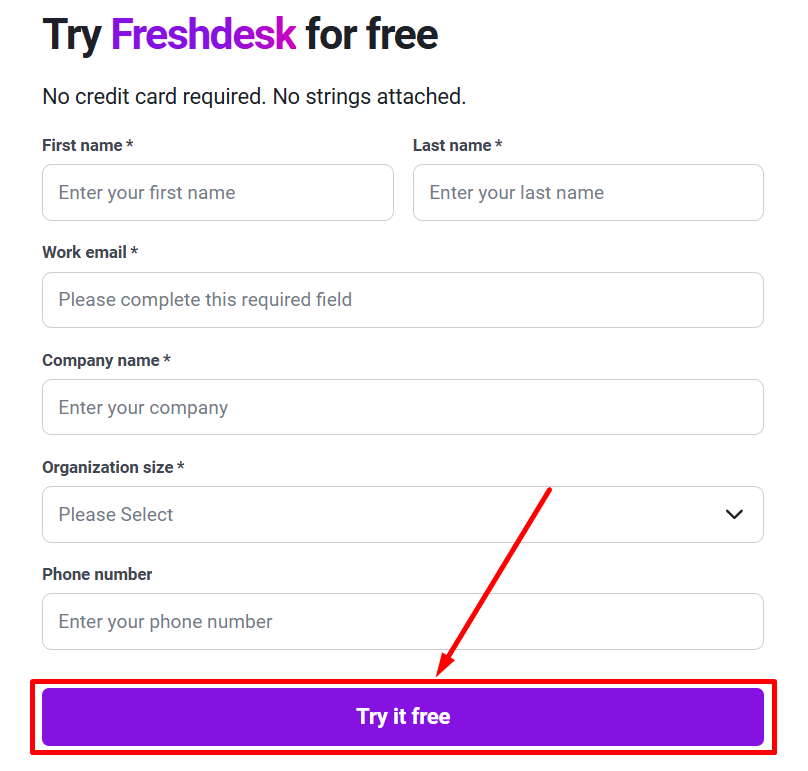This screenshot has height=771, width=808.
Task: Submit the form via the purple button
Action: (402, 716)
